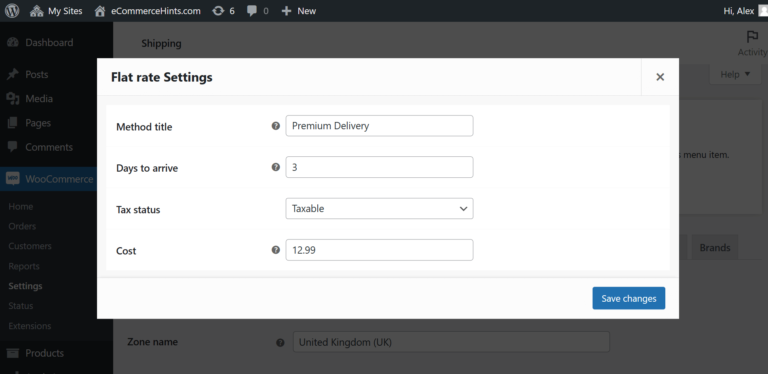Click the WordPress logo icon
This screenshot has width=768, height=374.
point(12,11)
